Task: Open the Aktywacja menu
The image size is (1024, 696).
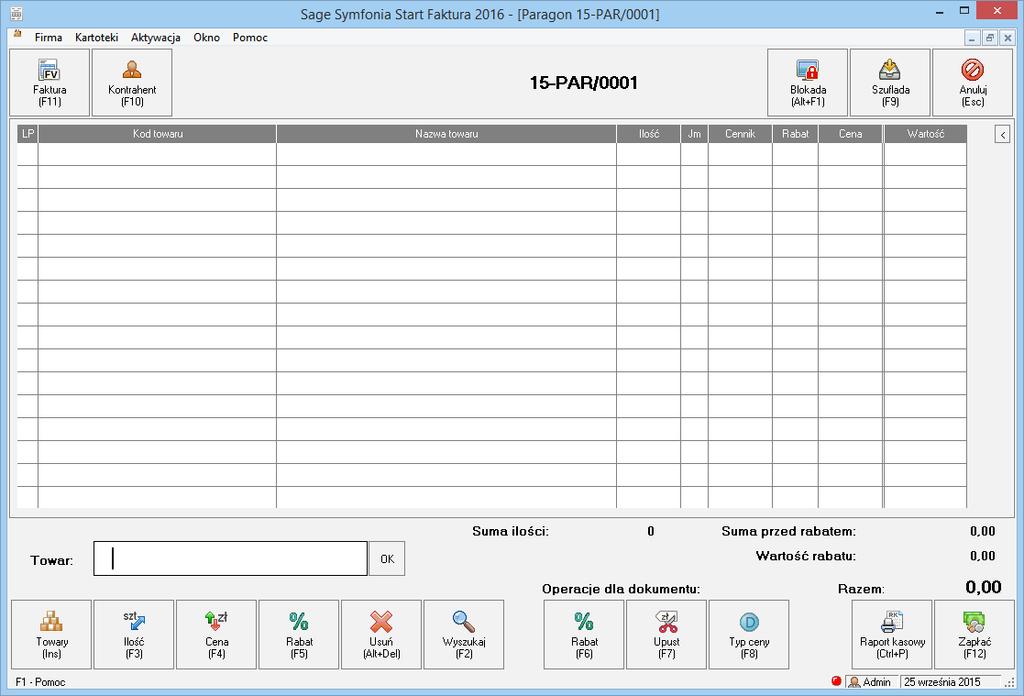Action: coord(155,37)
